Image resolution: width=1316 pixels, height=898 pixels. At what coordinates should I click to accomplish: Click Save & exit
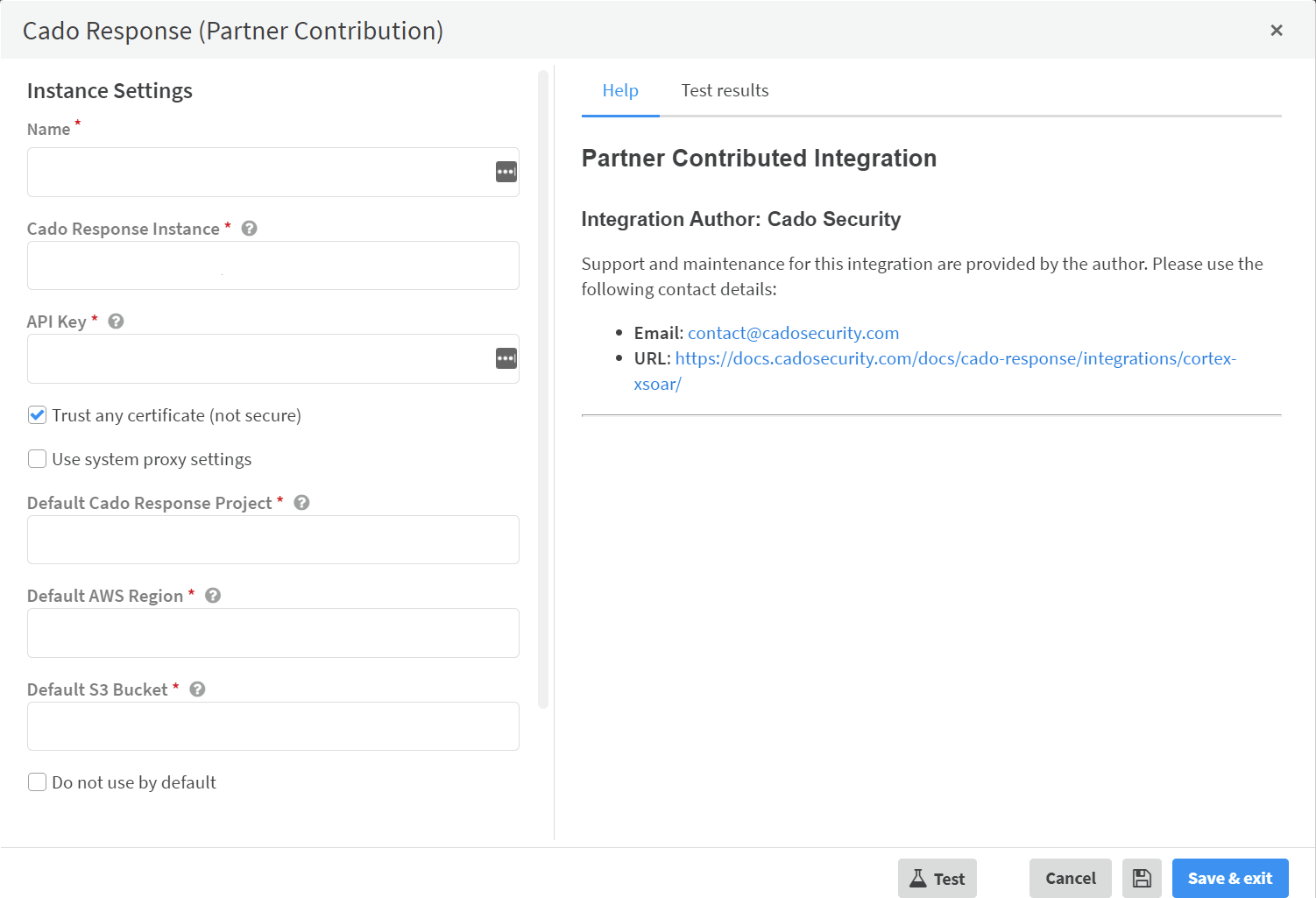pyautogui.click(x=1230, y=878)
